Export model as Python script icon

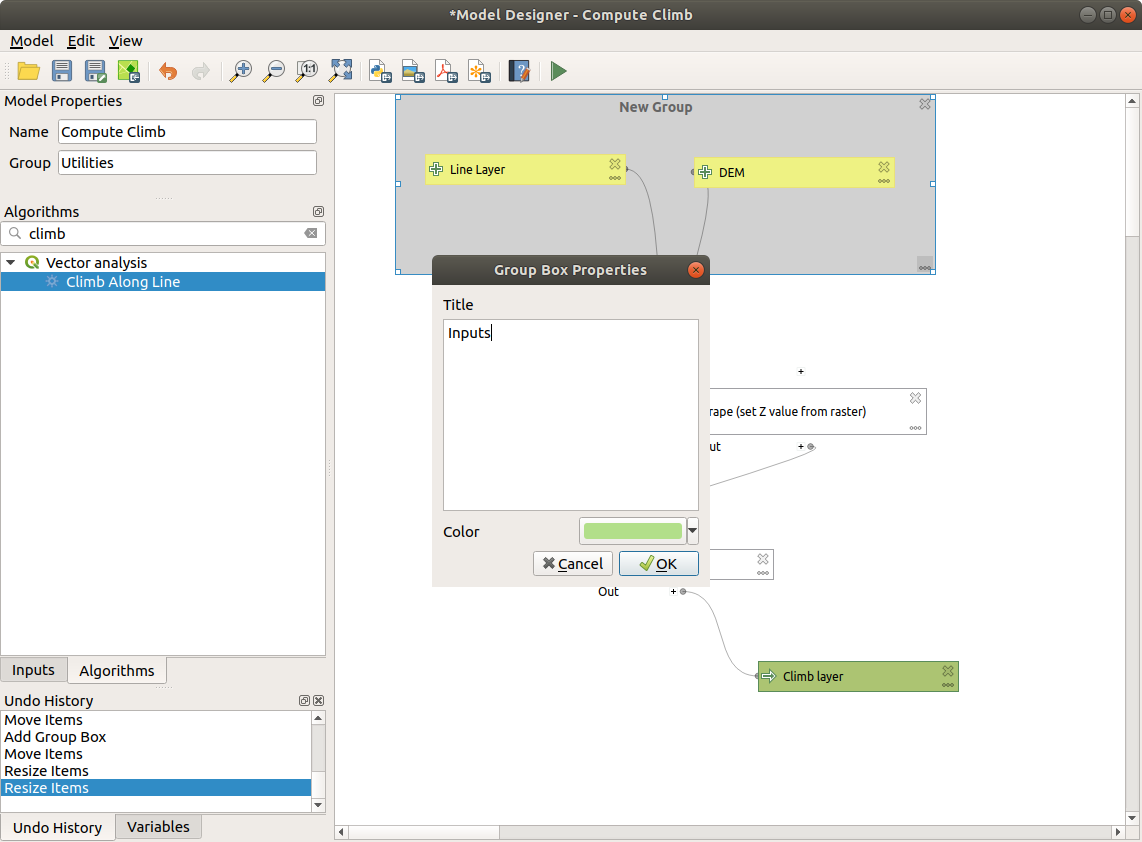point(379,71)
